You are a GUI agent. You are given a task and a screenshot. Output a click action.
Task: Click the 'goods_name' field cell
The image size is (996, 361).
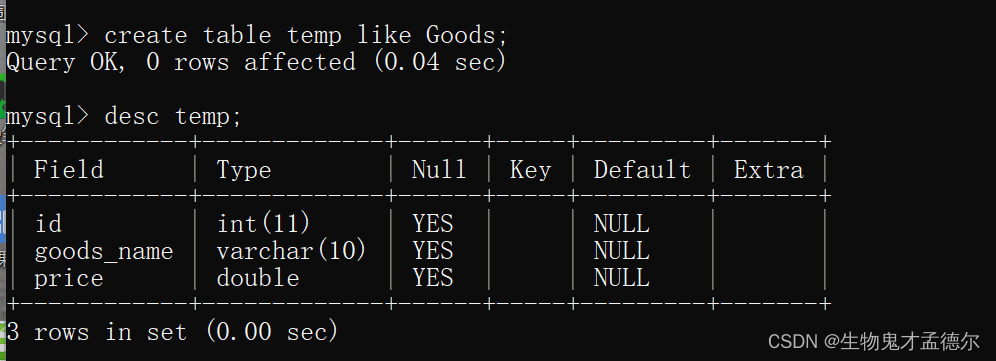click(104, 252)
